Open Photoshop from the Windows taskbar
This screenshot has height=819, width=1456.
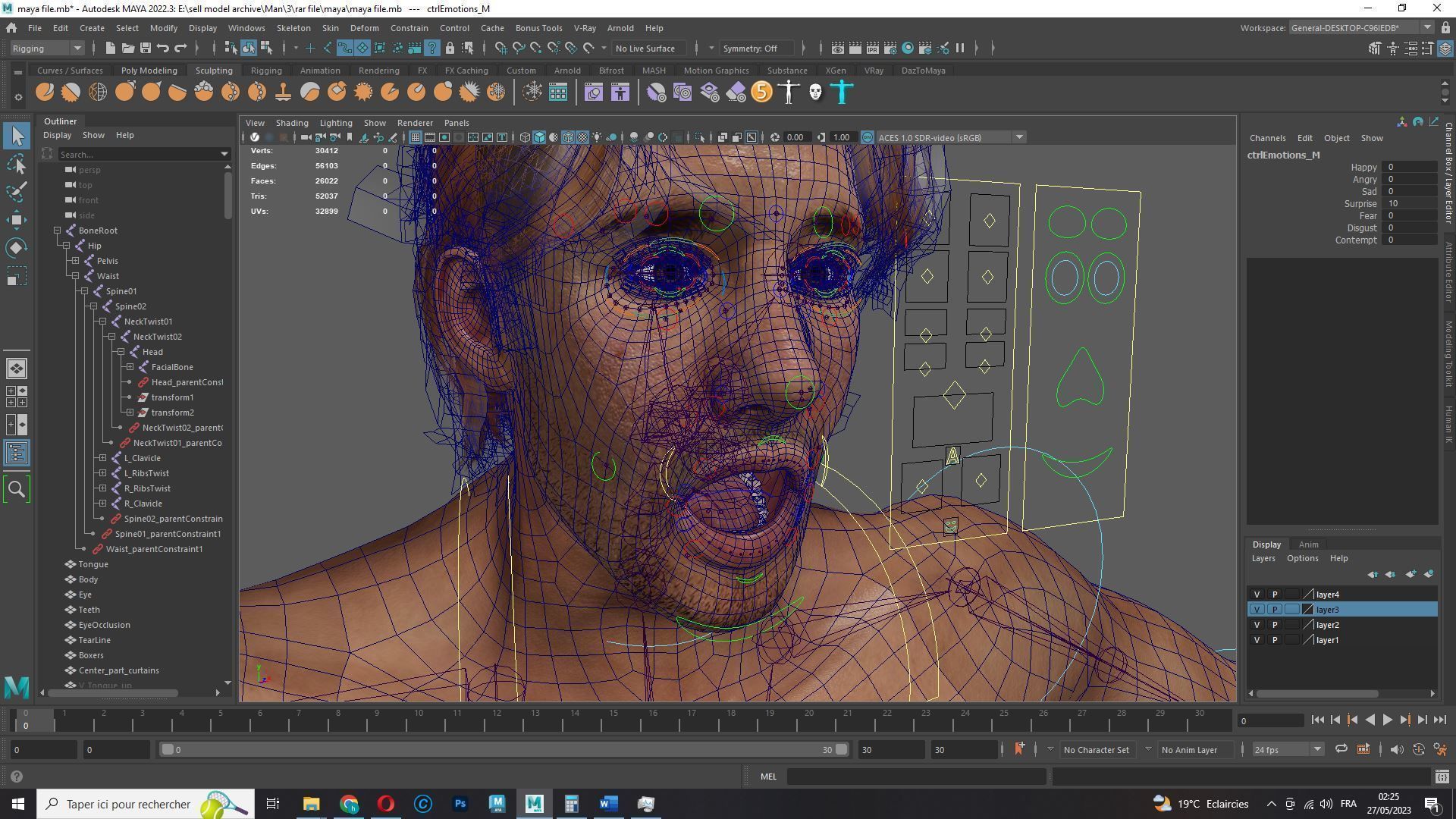(460, 804)
